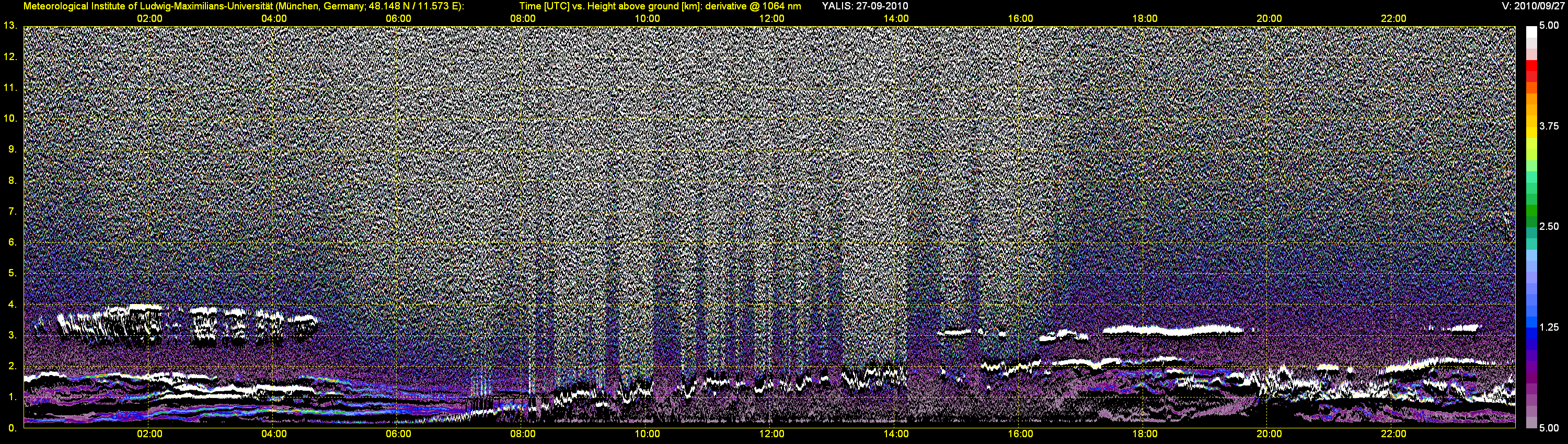Select the 08:00 label on top time axis
1568x444 pixels.
pos(523,19)
